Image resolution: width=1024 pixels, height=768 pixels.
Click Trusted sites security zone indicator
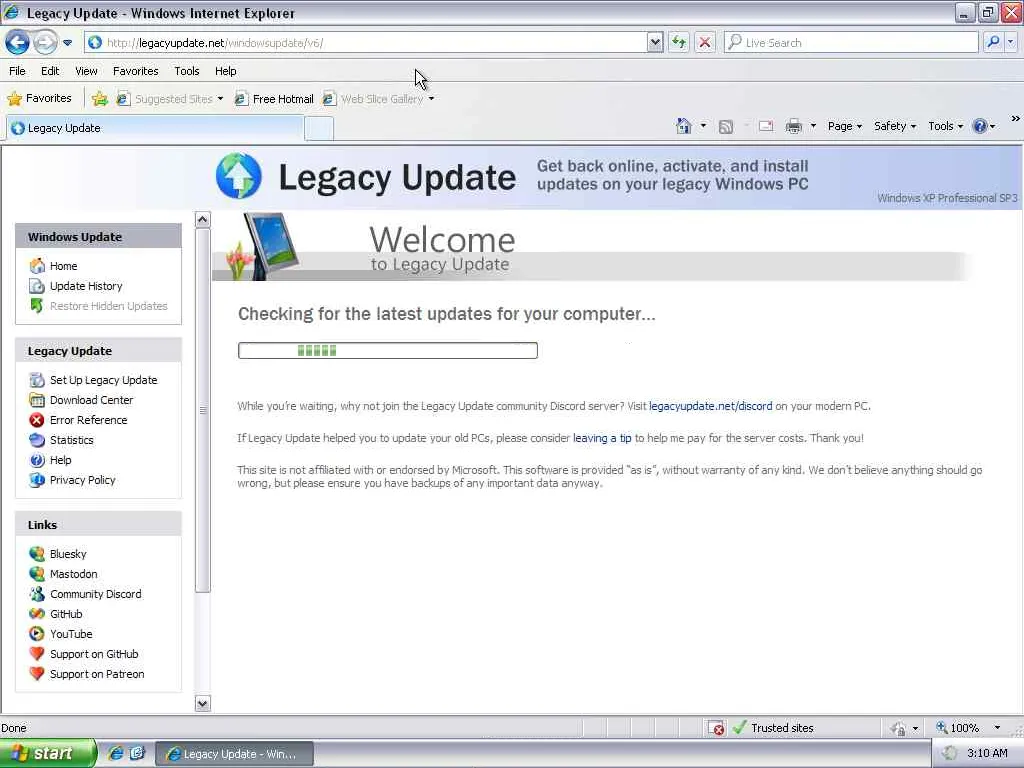(x=774, y=728)
